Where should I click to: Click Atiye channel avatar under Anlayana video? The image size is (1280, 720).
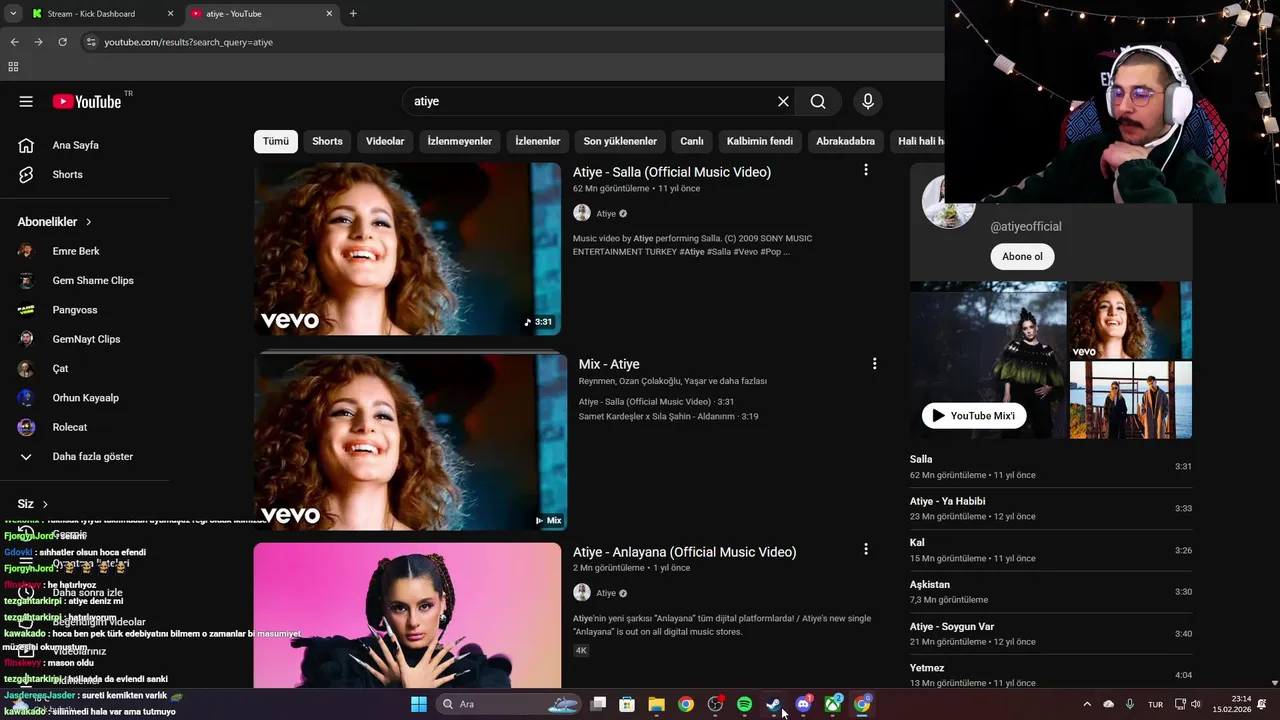coord(582,593)
